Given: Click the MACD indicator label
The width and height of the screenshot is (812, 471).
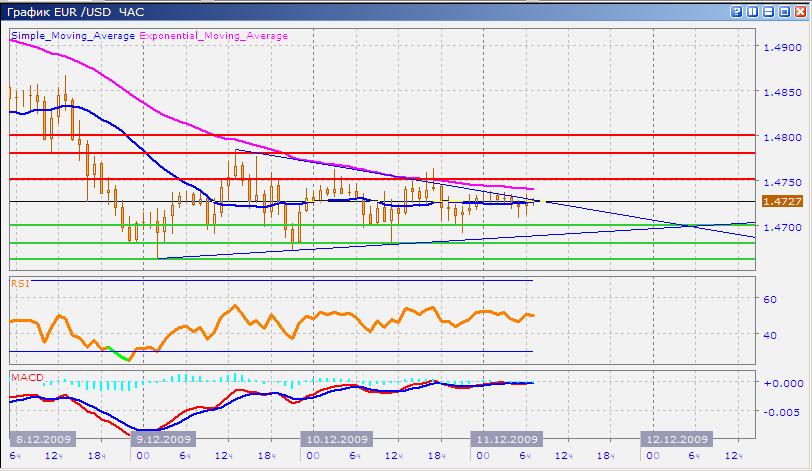Looking at the screenshot, I should [x=27, y=377].
